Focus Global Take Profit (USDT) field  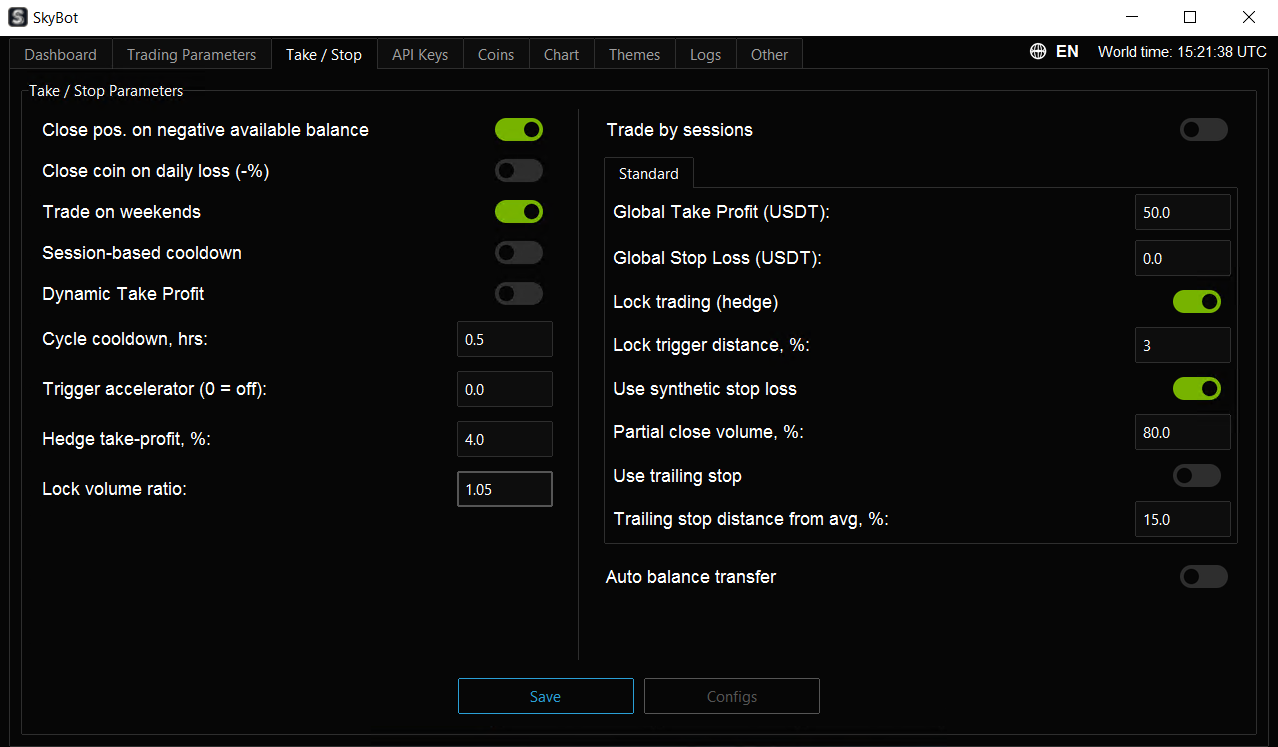point(1183,213)
